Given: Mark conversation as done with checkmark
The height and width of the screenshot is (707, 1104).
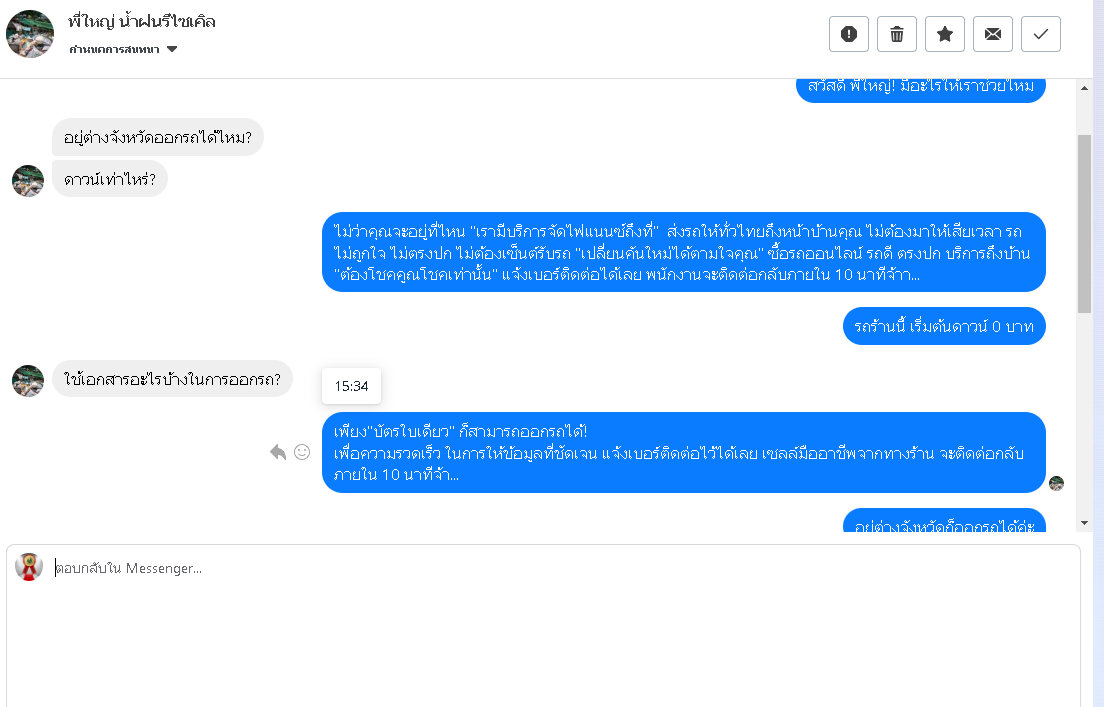Looking at the screenshot, I should tap(1041, 34).
